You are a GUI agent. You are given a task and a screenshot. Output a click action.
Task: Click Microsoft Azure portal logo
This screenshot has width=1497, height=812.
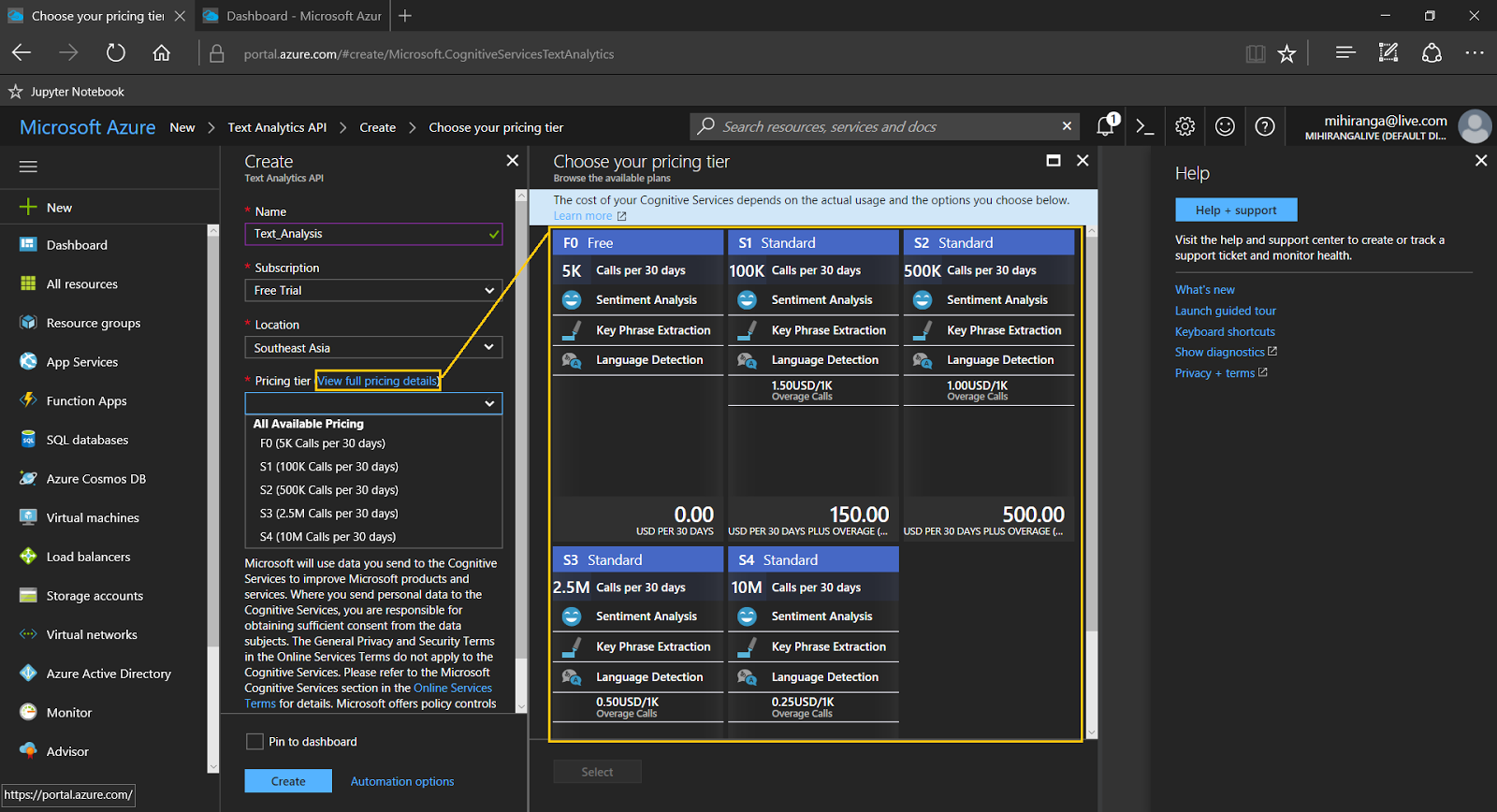click(88, 127)
